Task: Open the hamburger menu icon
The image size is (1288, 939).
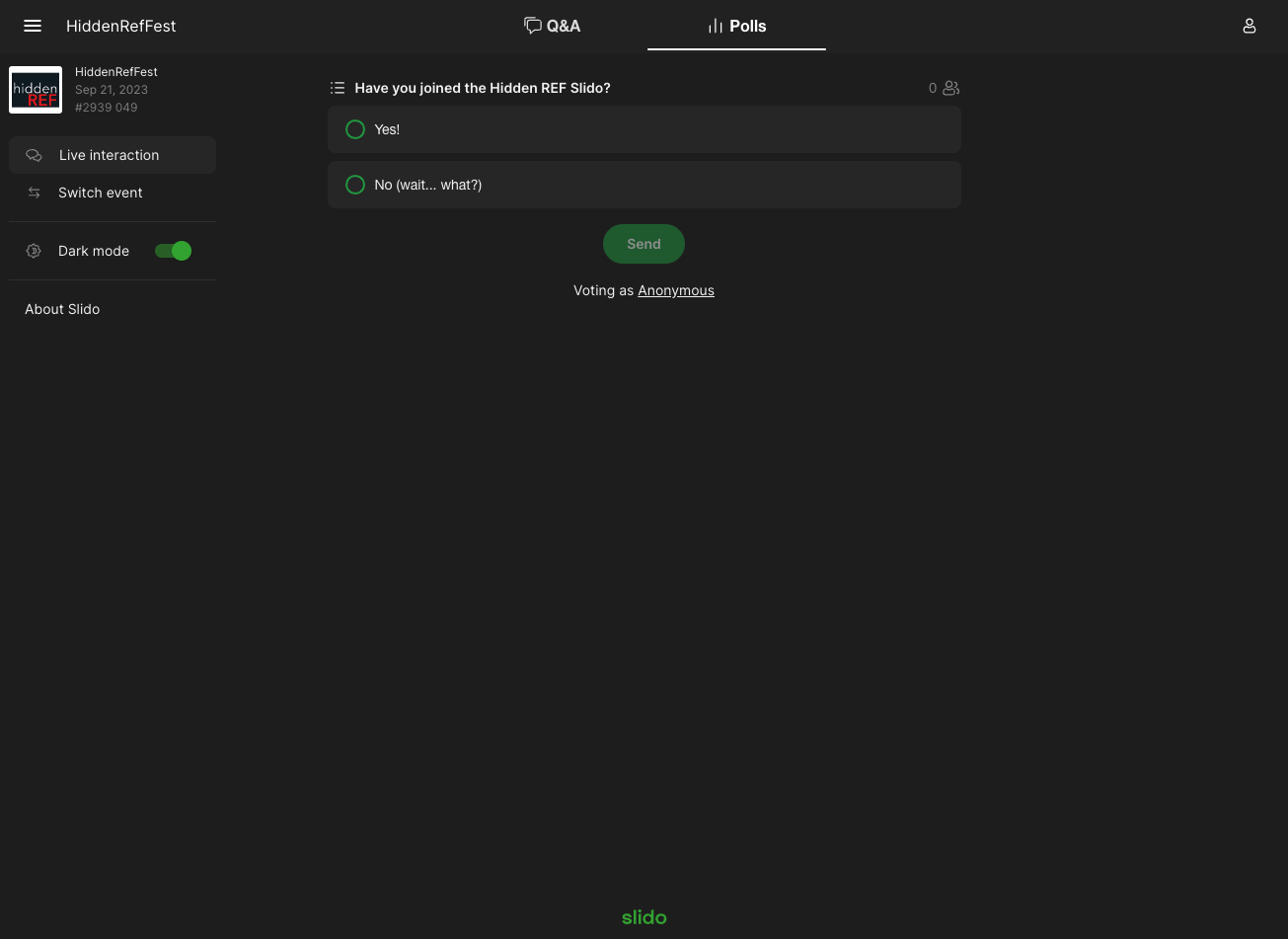Action: pos(33,26)
